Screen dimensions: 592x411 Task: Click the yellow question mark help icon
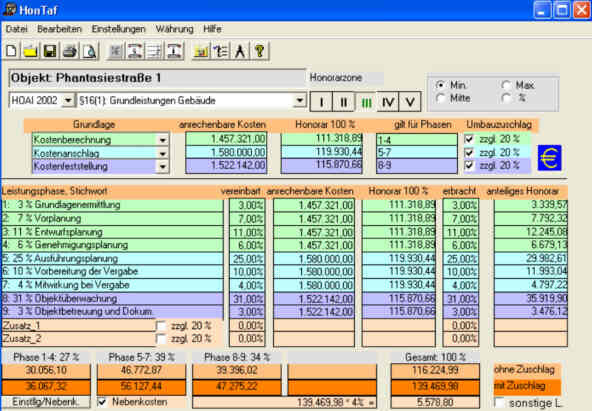coord(260,51)
